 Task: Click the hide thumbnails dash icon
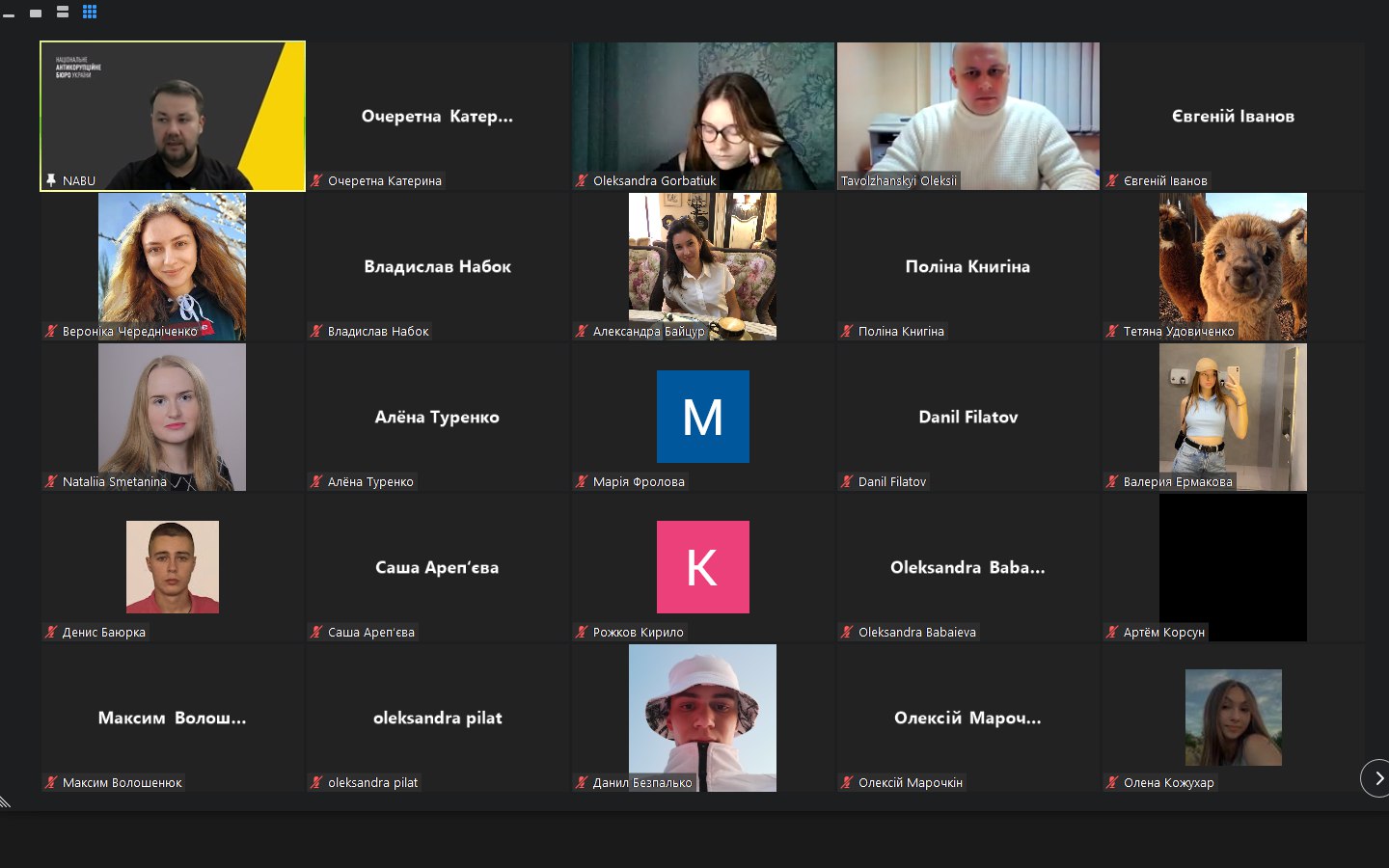coord(9,14)
